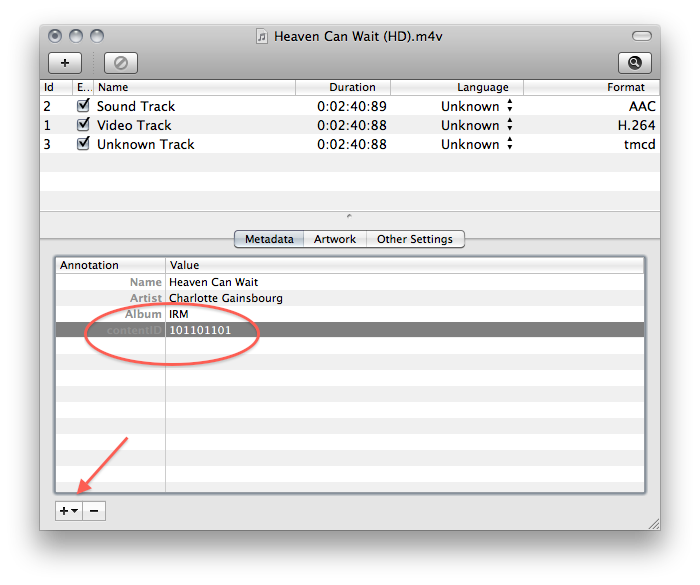Click the Format column header

tap(625, 87)
